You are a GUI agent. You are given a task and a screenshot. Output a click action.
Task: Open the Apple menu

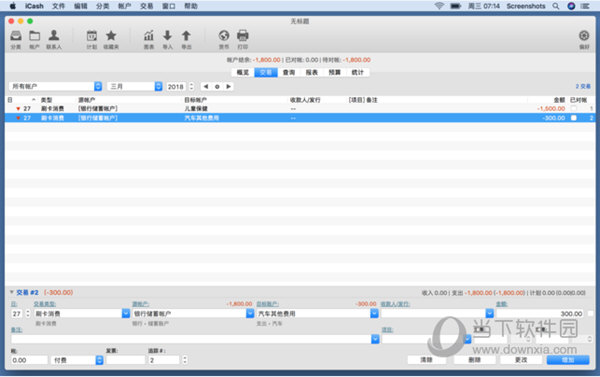click(x=13, y=6)
